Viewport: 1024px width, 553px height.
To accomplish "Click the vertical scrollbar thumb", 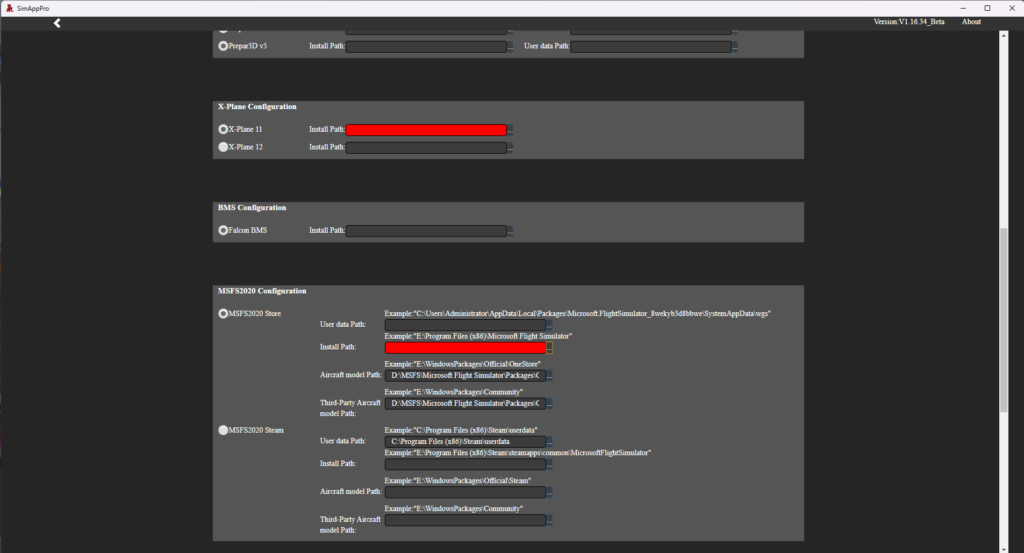I will tap(1004, 320).
